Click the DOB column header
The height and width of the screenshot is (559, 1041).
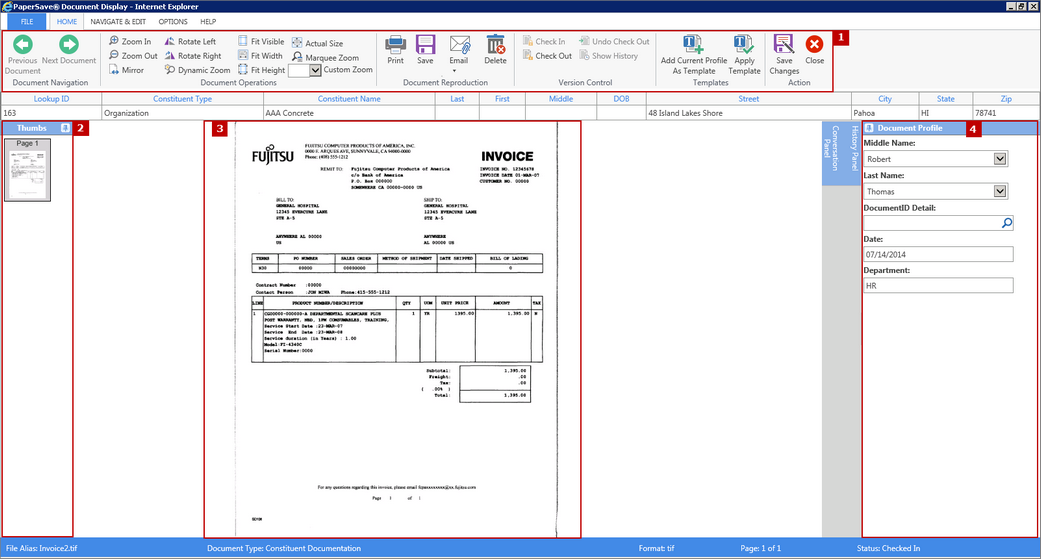(x=621, y=99)
